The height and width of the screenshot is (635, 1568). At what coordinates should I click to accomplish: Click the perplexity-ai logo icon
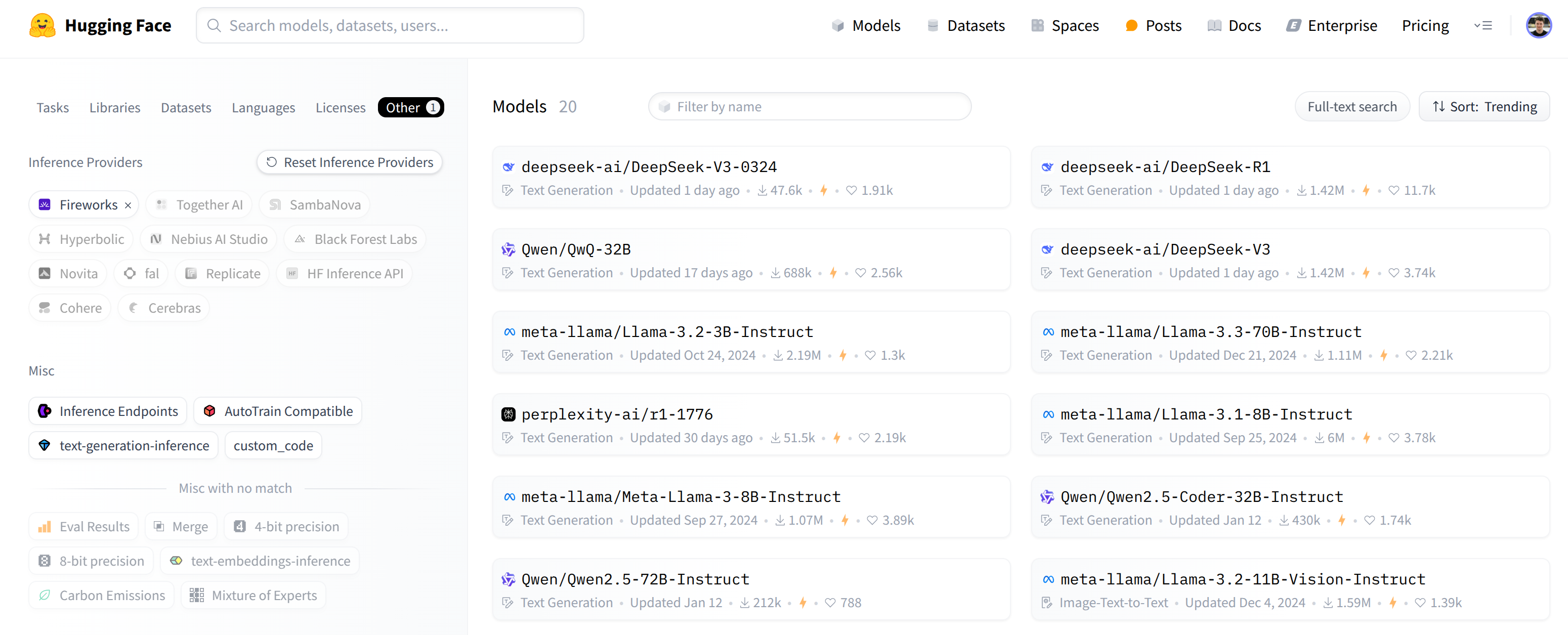click(508, 414)
